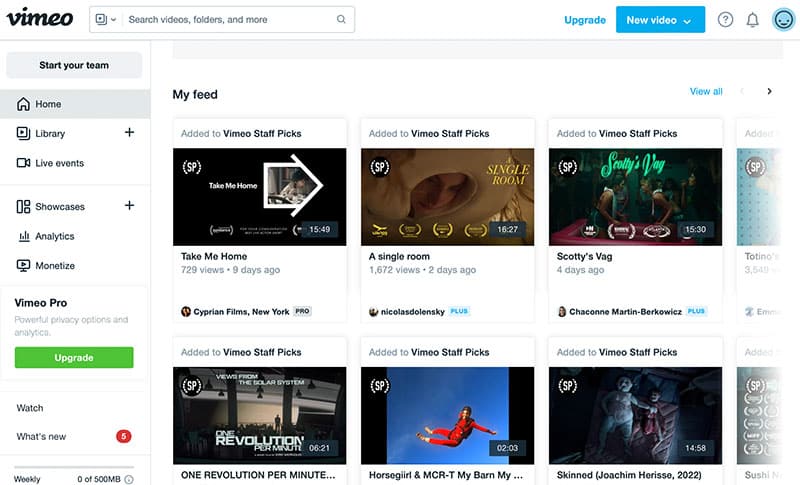Click green Upgrade button under Vimeo Pro
The image size is (800, 485).
point(74,358)
